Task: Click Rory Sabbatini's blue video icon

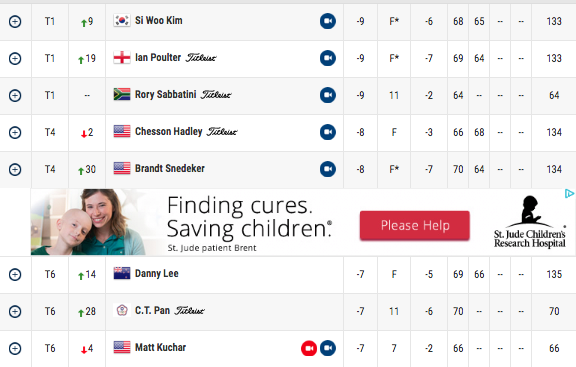Action: [x=328, y=95]
